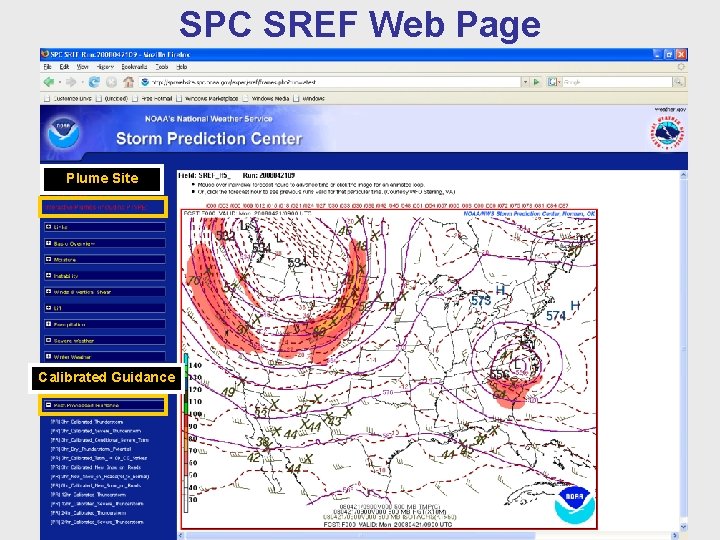Click the horizontal scrollbar thumb below the map

pyautogui.click(x=360, y=535)
